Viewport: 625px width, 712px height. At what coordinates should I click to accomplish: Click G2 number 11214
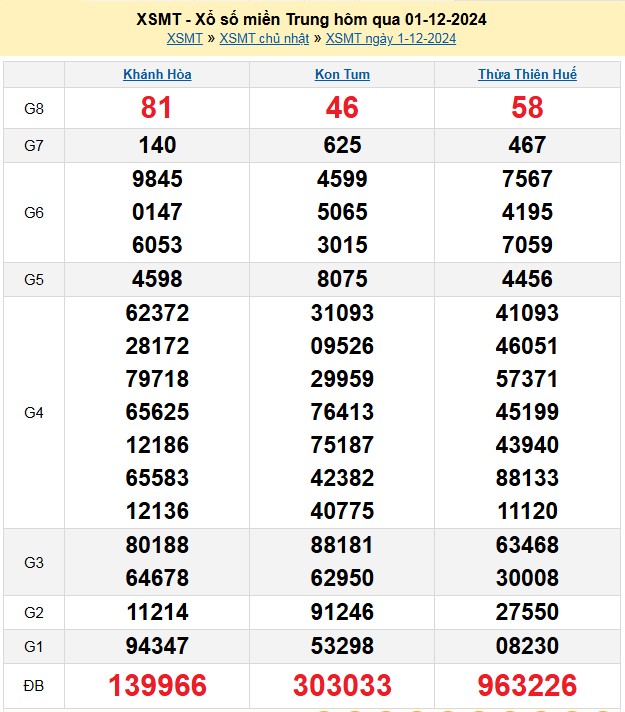click(x=157, y=612)
